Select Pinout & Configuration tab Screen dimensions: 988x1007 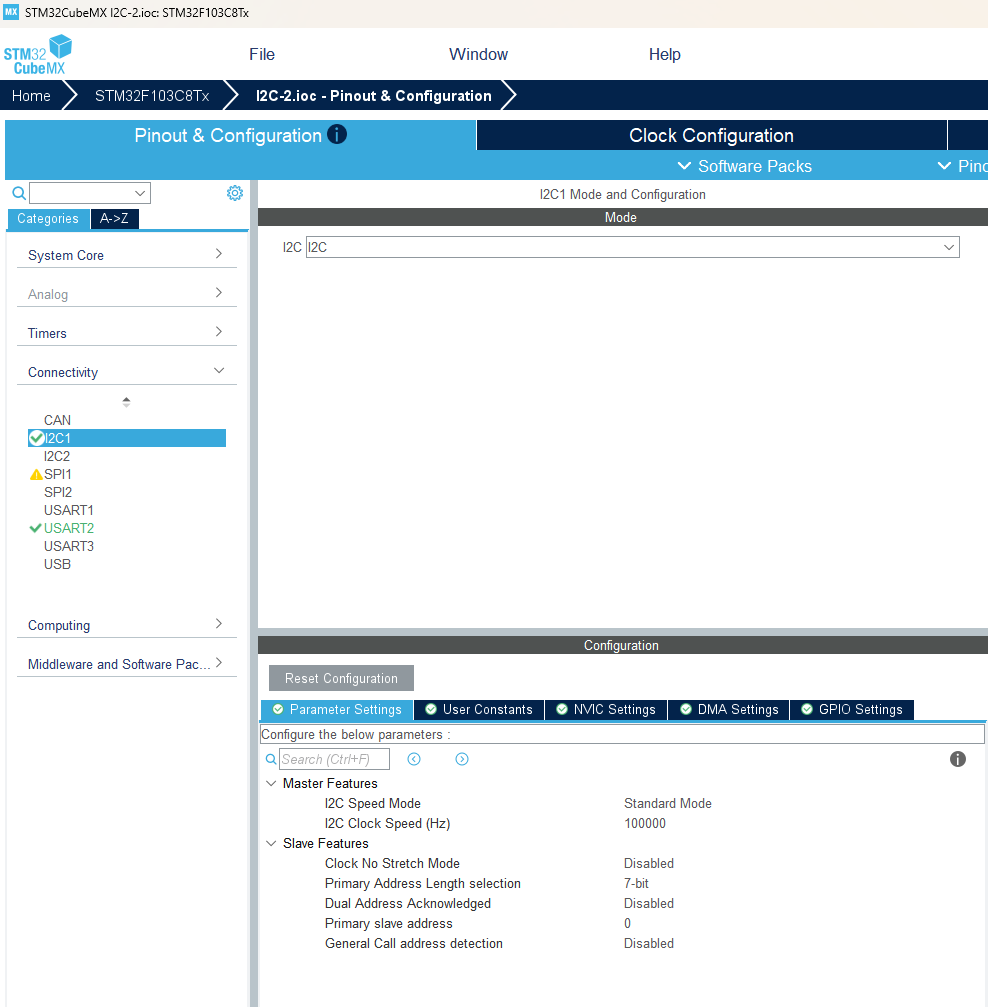[x=240, y=136]
